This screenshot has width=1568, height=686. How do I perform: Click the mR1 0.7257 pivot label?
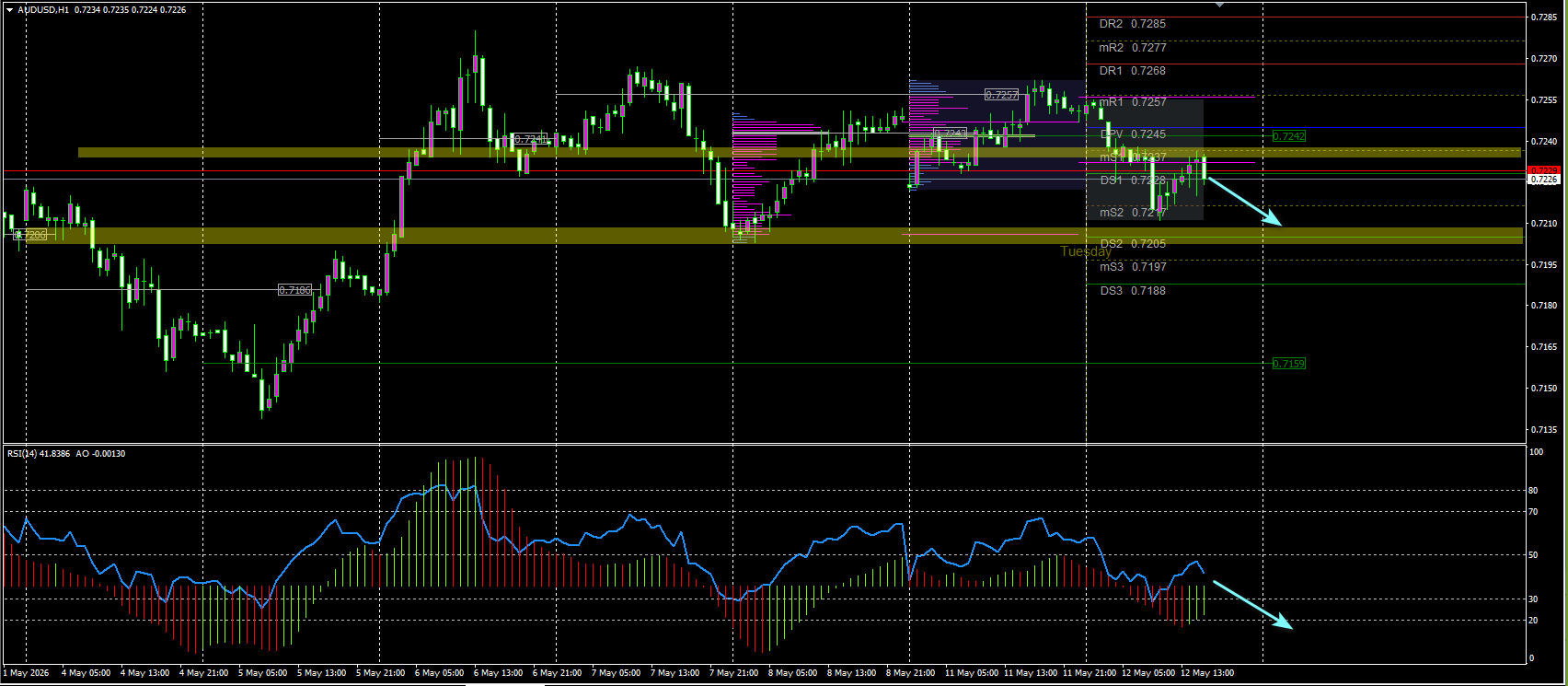1132,102
